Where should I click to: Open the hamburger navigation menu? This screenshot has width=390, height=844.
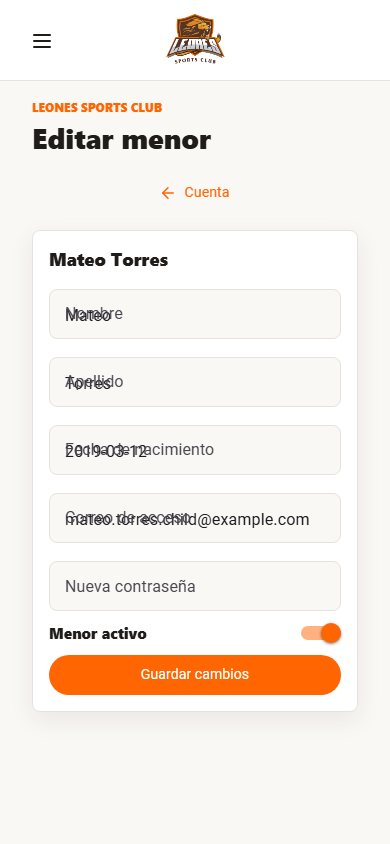click(42, 41)
